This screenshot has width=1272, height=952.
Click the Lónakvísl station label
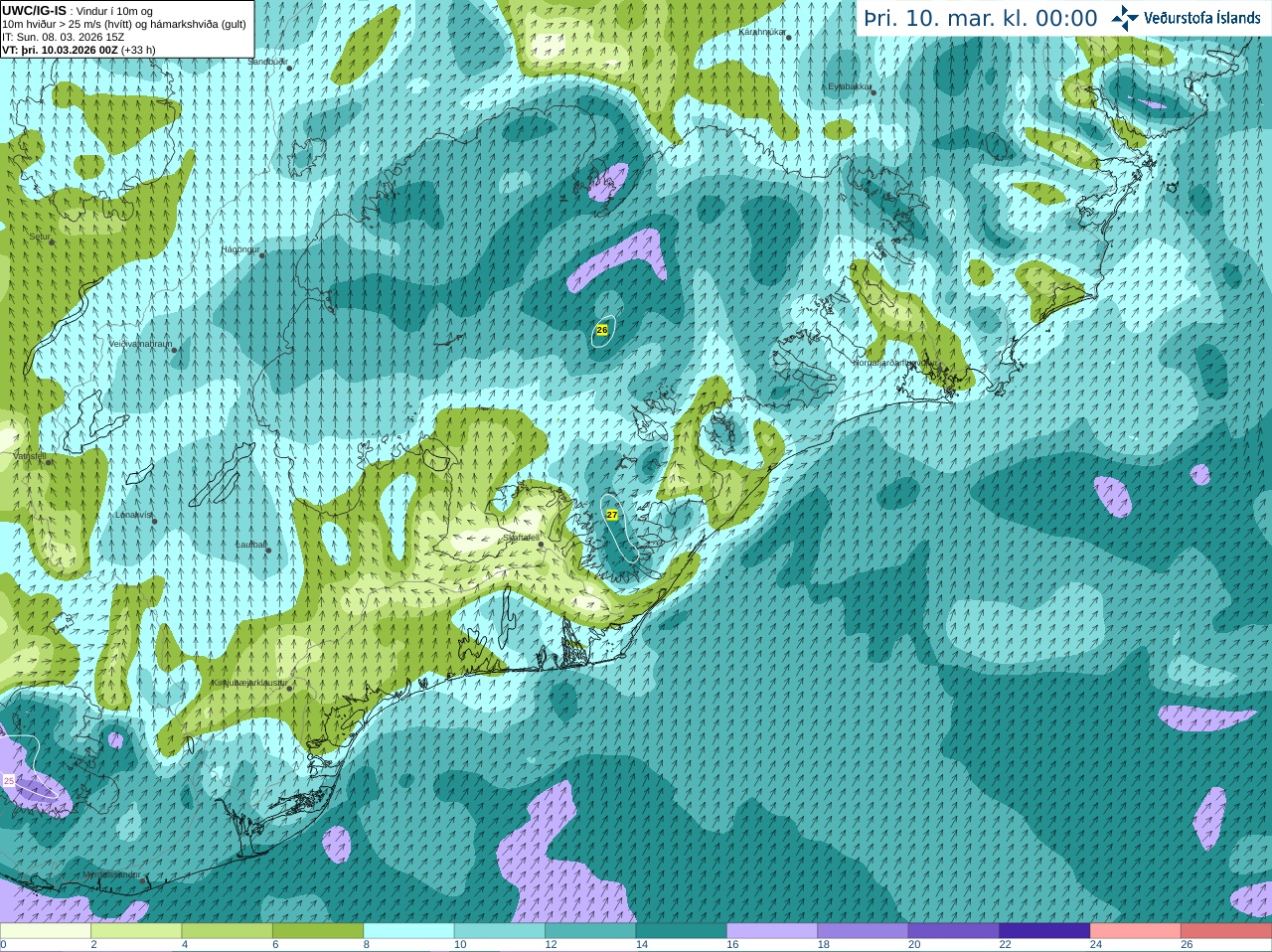[x=134, y=515]
